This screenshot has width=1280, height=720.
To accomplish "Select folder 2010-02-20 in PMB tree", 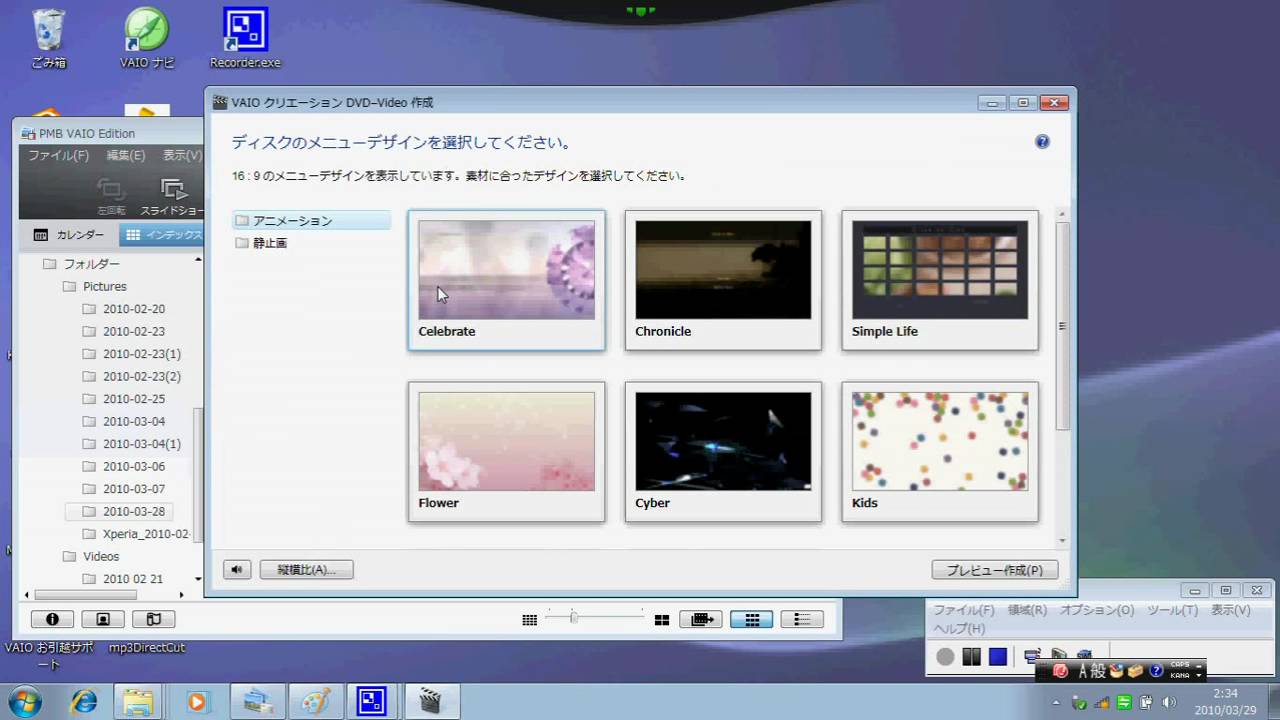I will pos(124,309).
